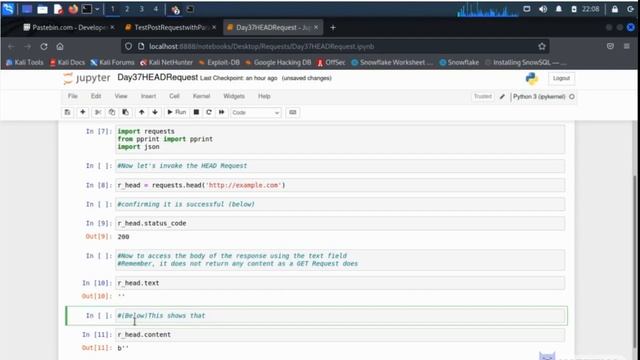Open a new browser tab with plus
Image resolution: width=640 pixels, height=360 pixels.
coord(333,27)
